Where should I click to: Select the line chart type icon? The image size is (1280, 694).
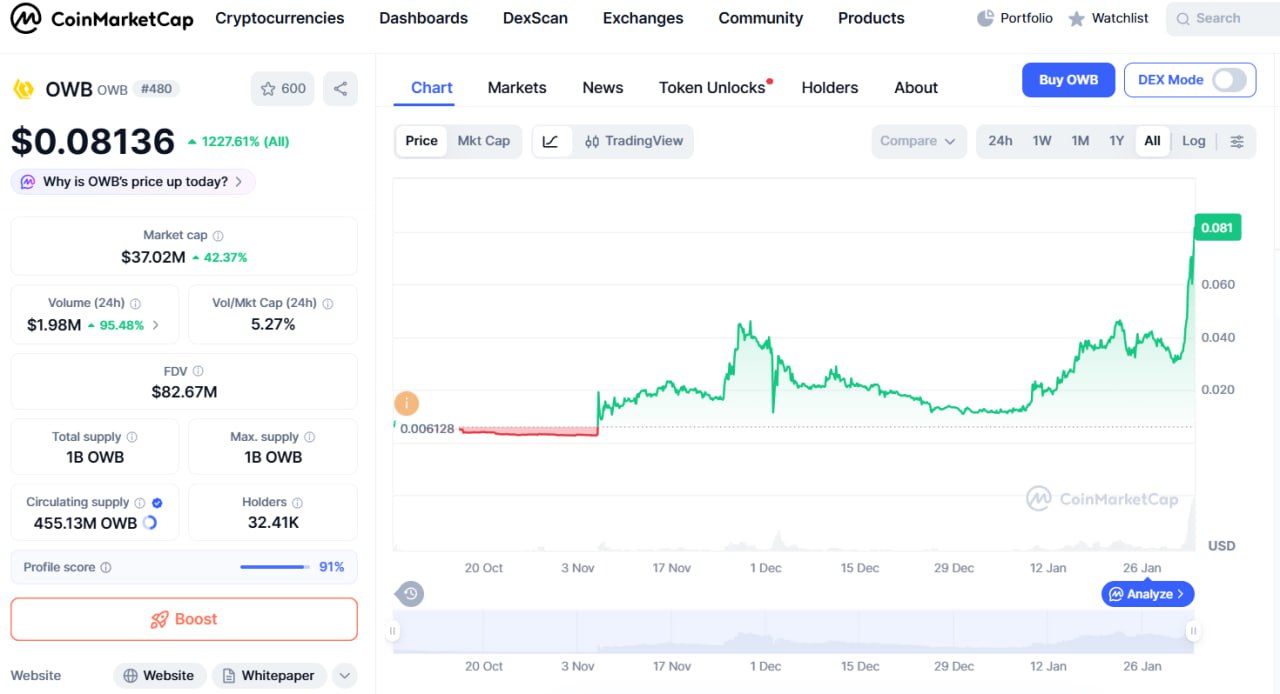(x=551, y=141)
